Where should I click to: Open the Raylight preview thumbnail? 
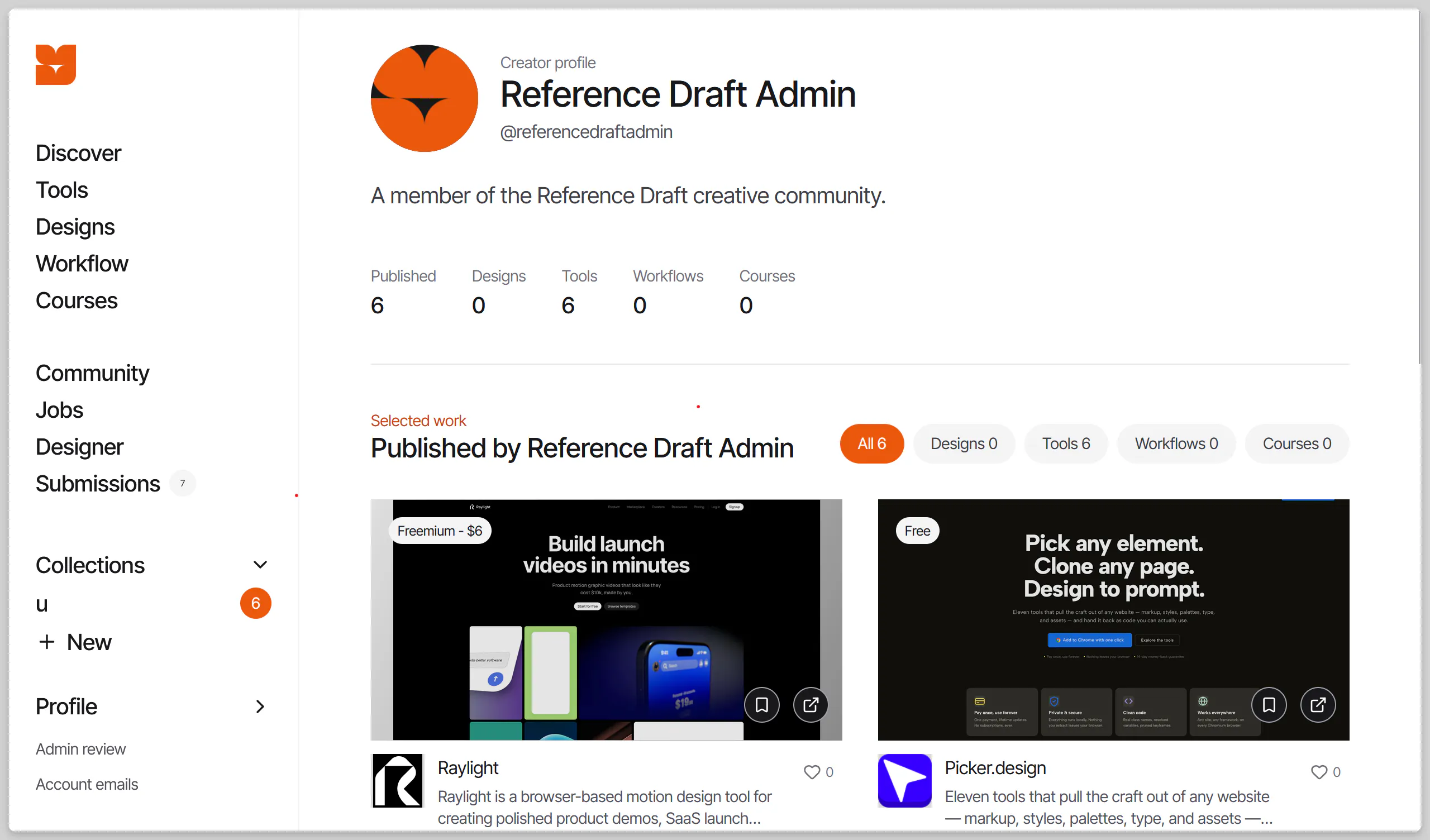(x=606, y=620)
